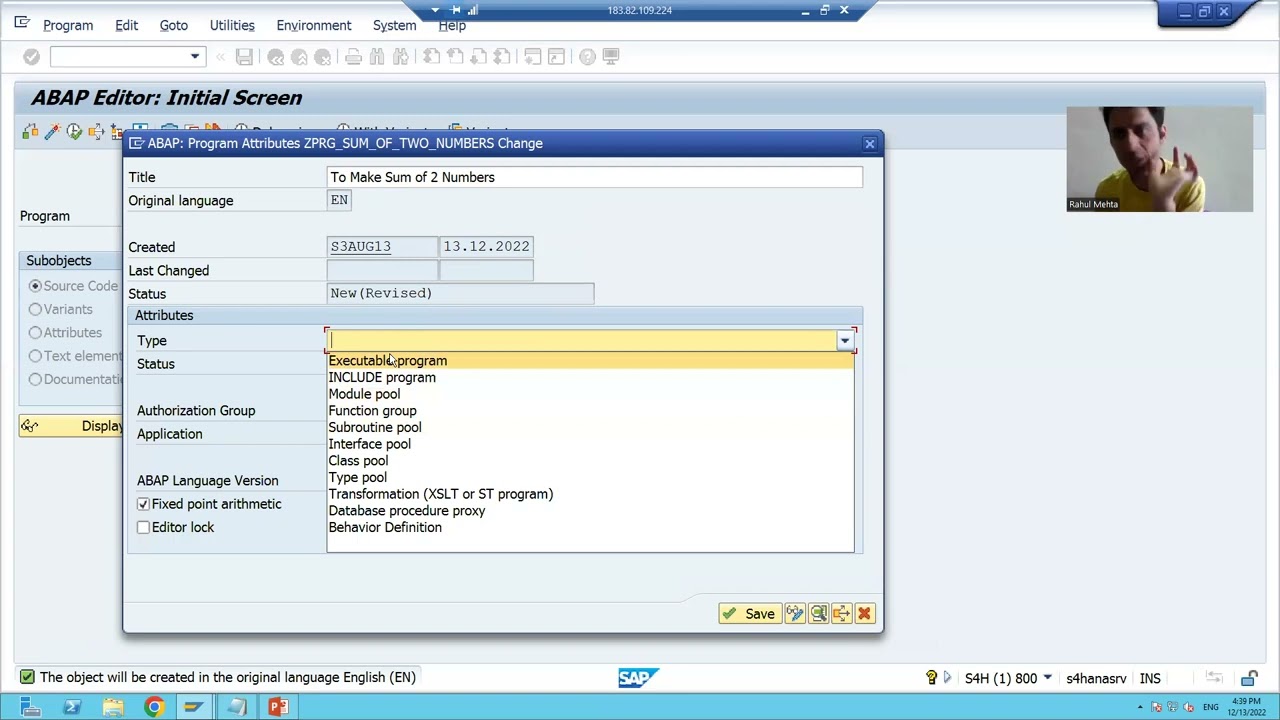
Task: Click the Find Next binoculars icon
Action: 400,57
